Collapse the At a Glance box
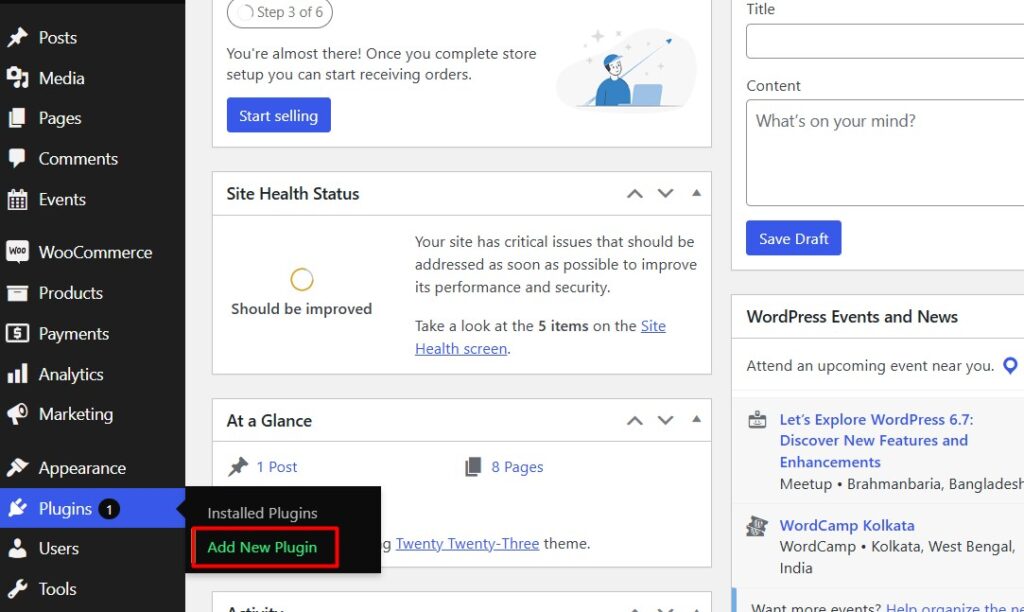Image resolution: width=1024 pixels, height=612 pixels. click(x=696, y=420)
